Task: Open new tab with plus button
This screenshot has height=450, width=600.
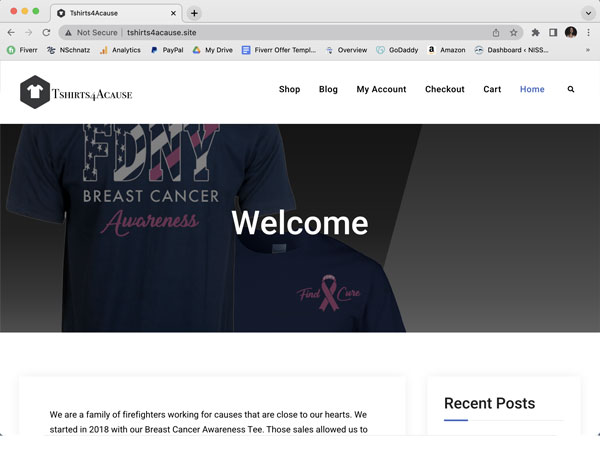Action: 194,13
